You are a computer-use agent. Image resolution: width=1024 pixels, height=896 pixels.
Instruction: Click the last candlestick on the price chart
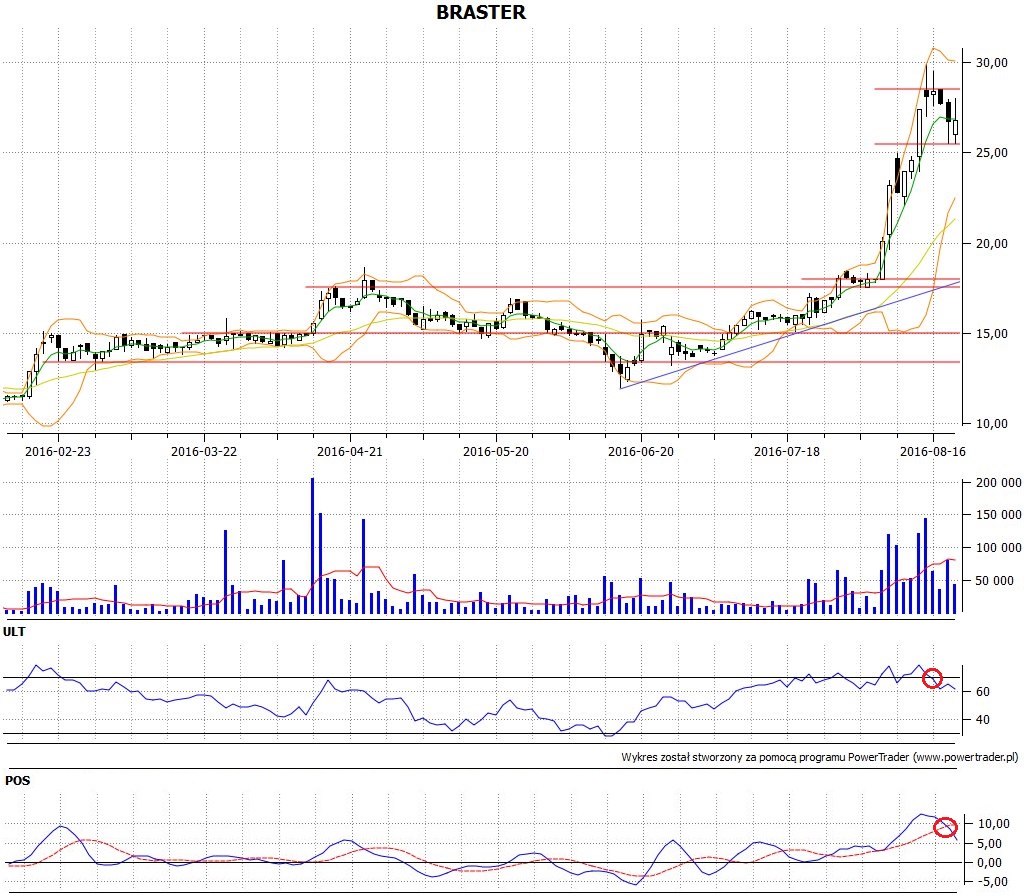[955, 127]
